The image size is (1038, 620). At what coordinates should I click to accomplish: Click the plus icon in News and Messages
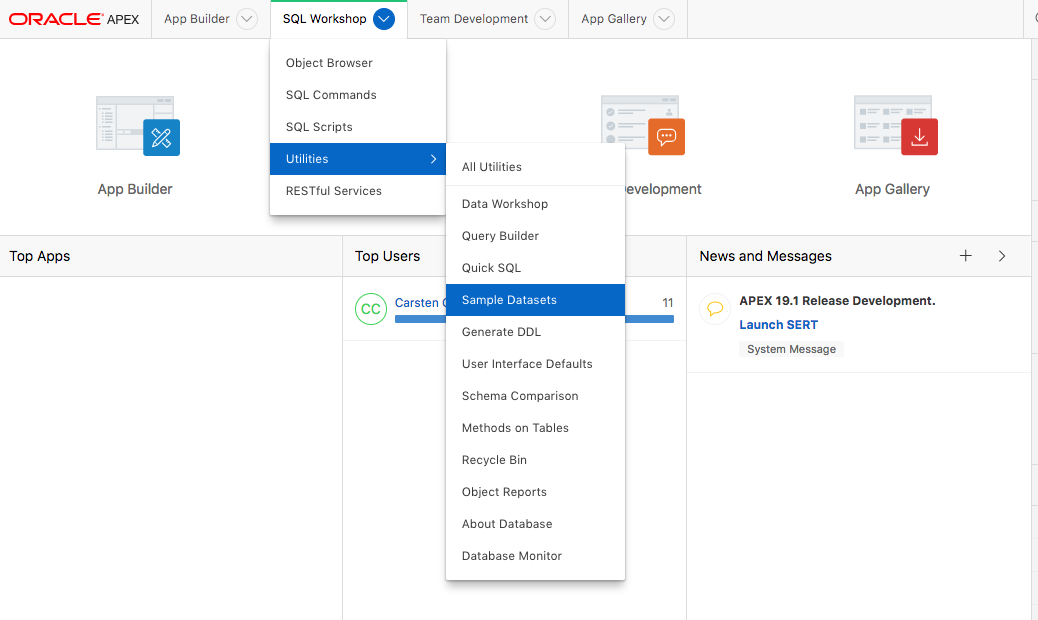pos(966,256)
